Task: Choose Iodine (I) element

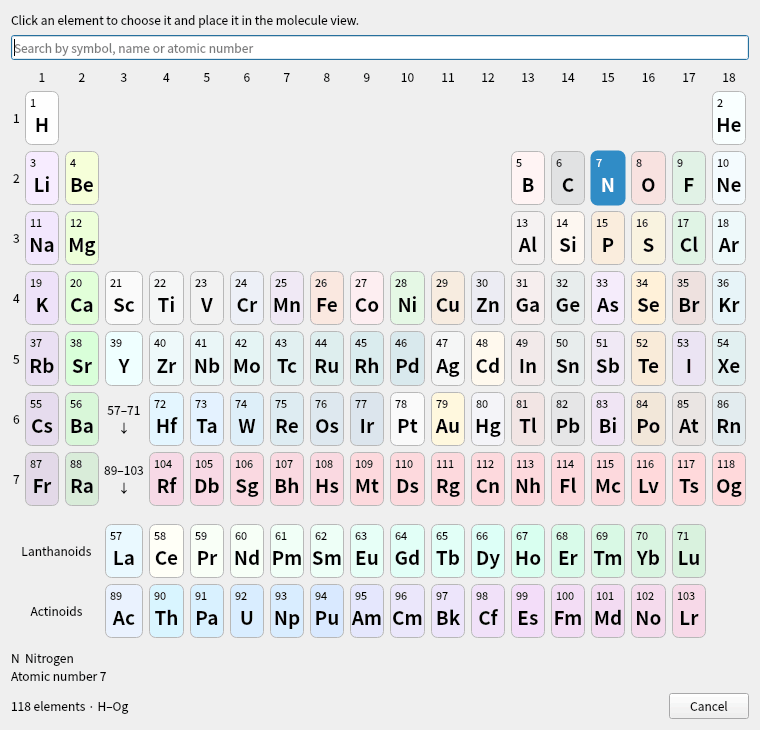Action: [x=689, y=359]
